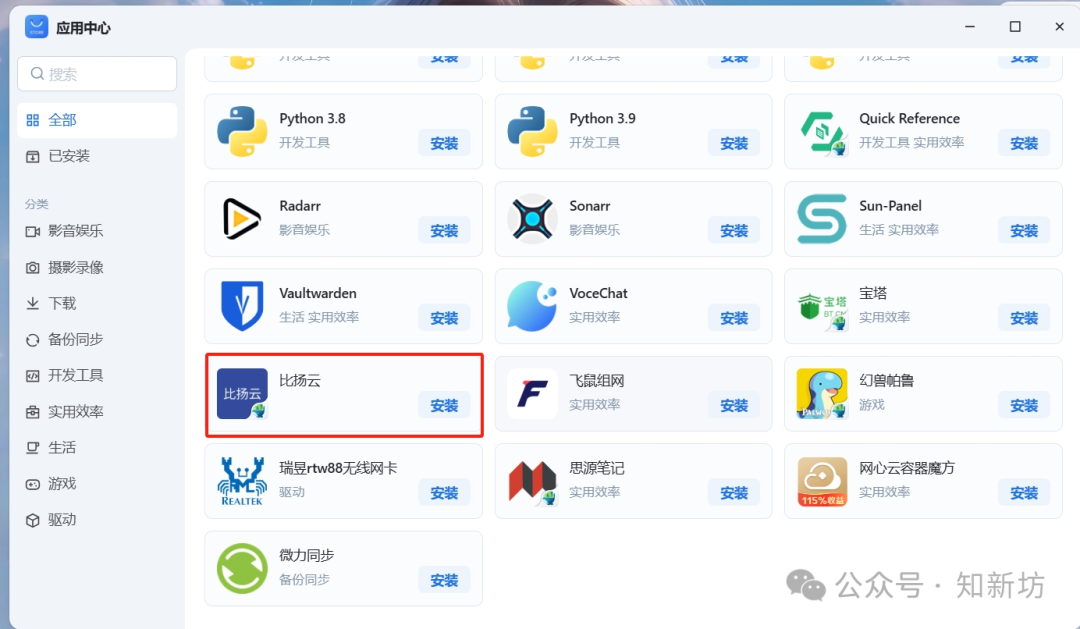This screenshot has height=629, width=1080.
Task: Click the 驱动 cube icon in the sidebar
Action: click(32, 520)
